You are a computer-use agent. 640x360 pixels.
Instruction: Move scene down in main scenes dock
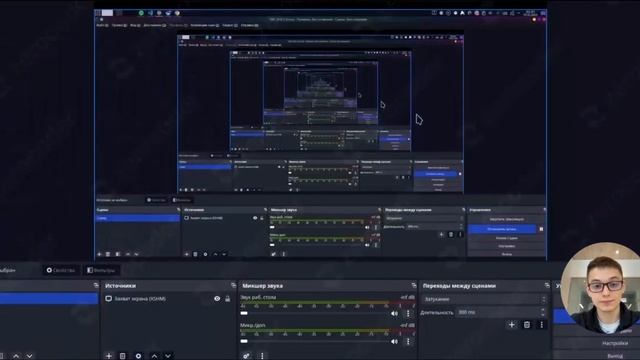point(29,356)
